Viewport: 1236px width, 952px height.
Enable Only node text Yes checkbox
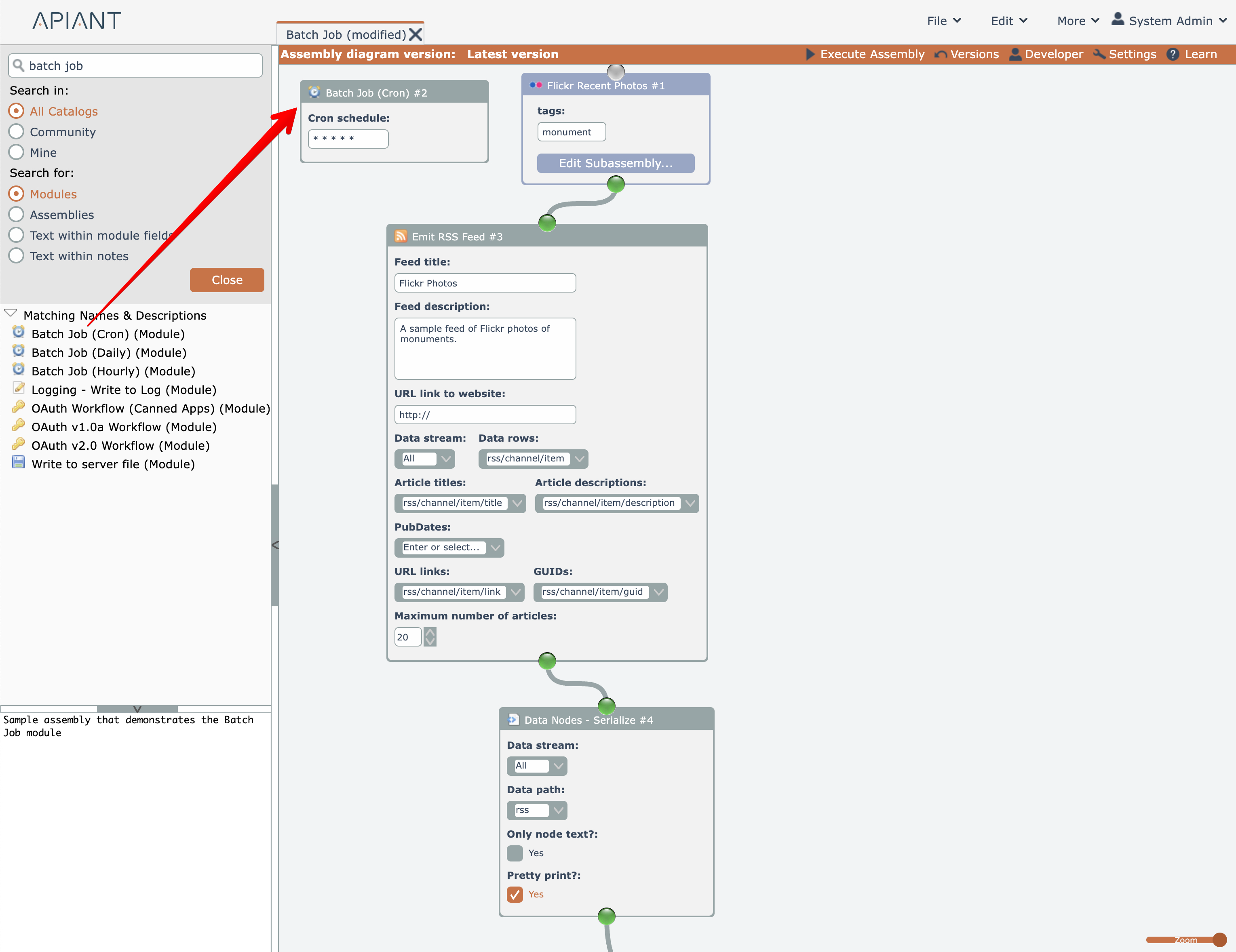[x=515, y=853]
